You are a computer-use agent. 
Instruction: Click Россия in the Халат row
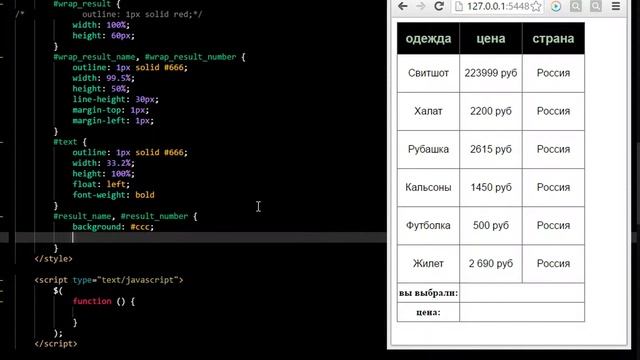pyautogui.click(x=553, y=111)
